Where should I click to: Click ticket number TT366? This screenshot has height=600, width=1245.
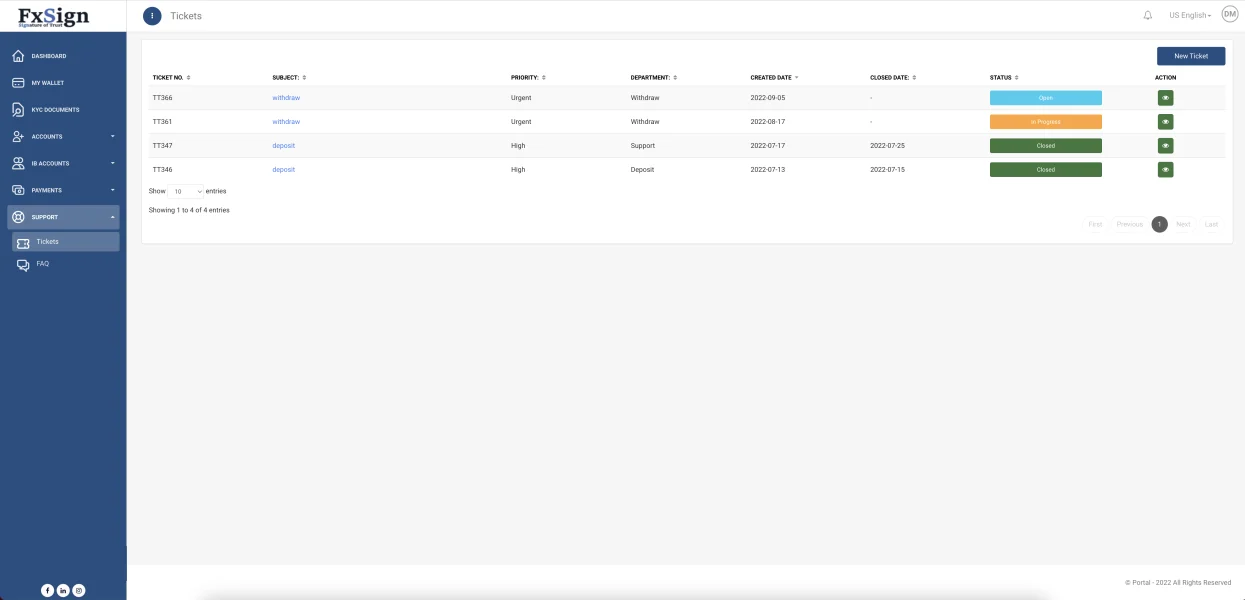click(x=162, y=98)
